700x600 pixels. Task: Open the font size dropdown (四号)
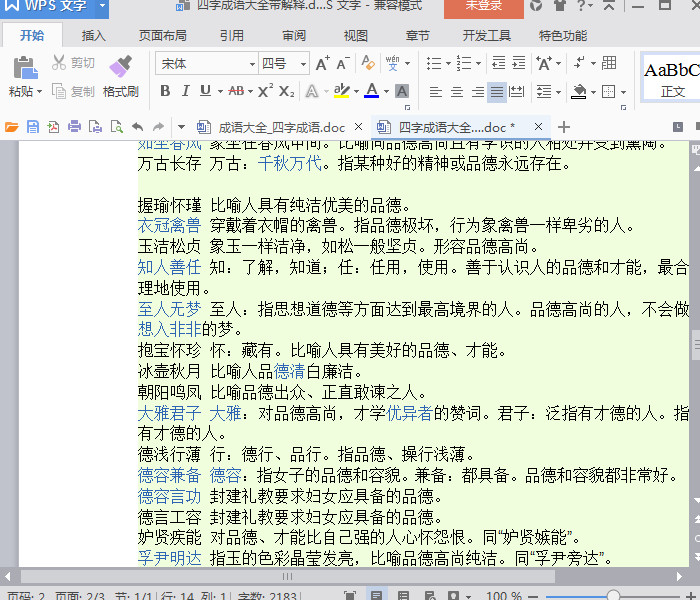pyautogui.click(x=304, y=64)
